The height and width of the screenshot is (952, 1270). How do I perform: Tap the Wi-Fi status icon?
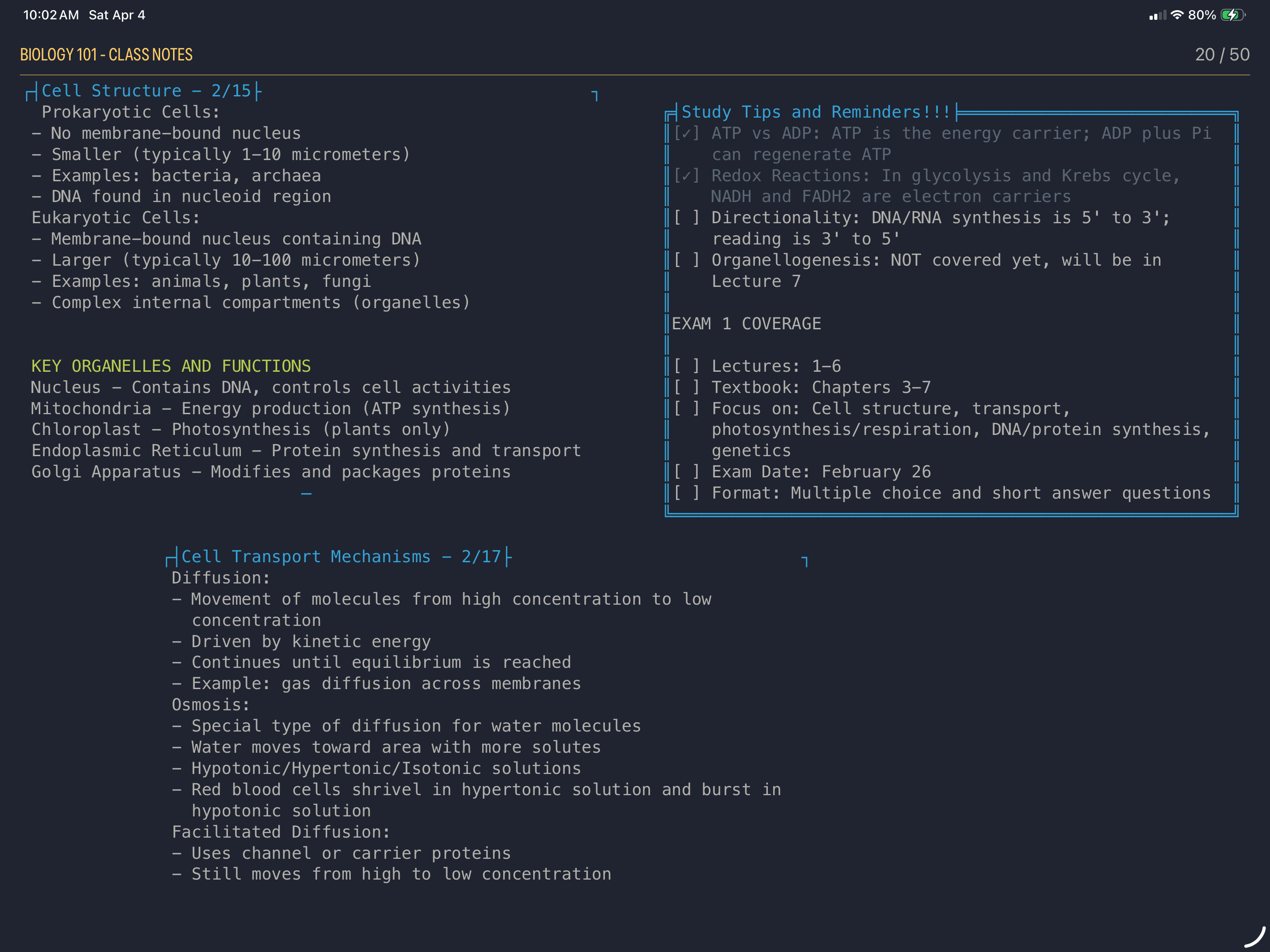click(1177, 15)
